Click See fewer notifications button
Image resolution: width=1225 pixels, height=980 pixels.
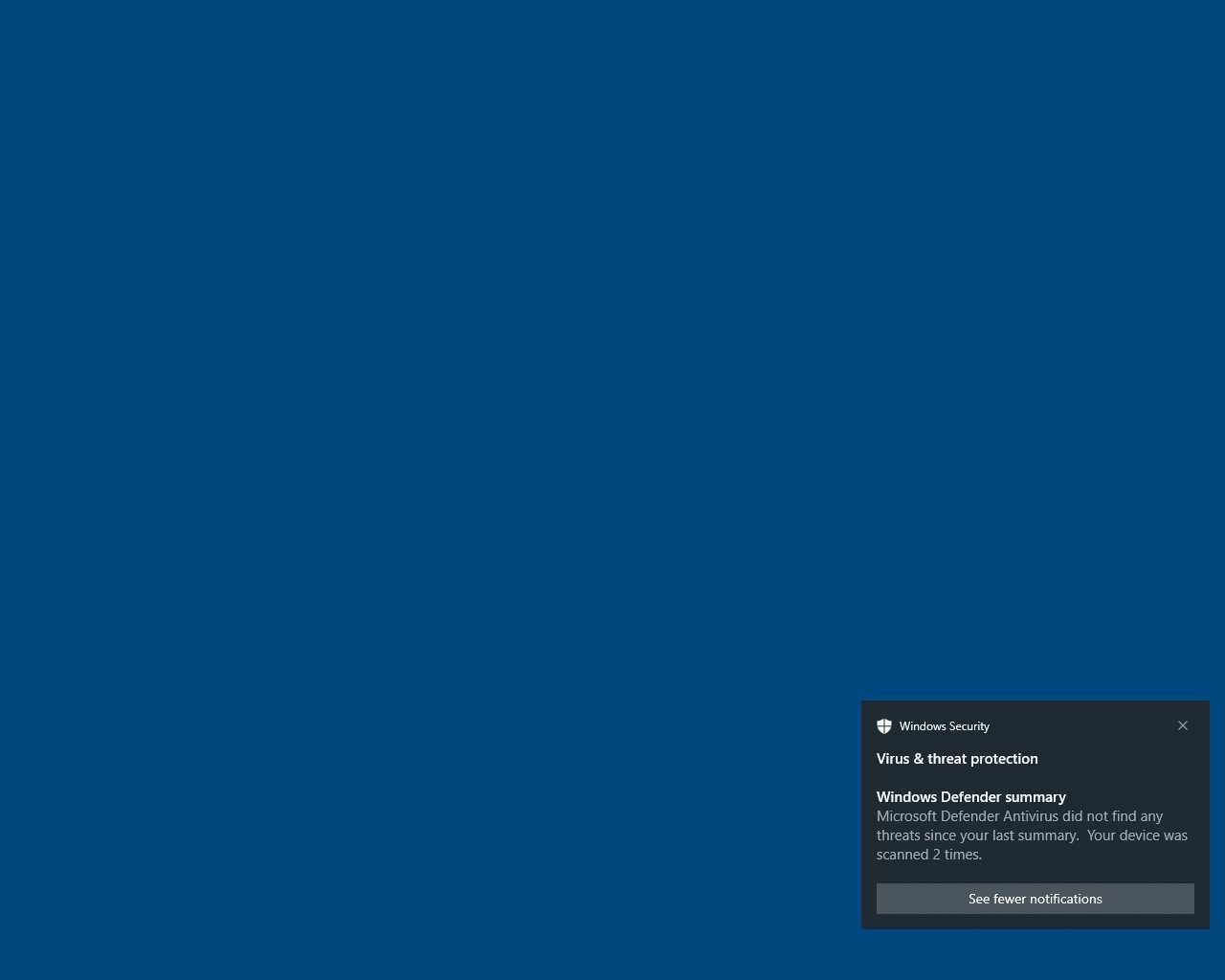tap(1036, 899)
